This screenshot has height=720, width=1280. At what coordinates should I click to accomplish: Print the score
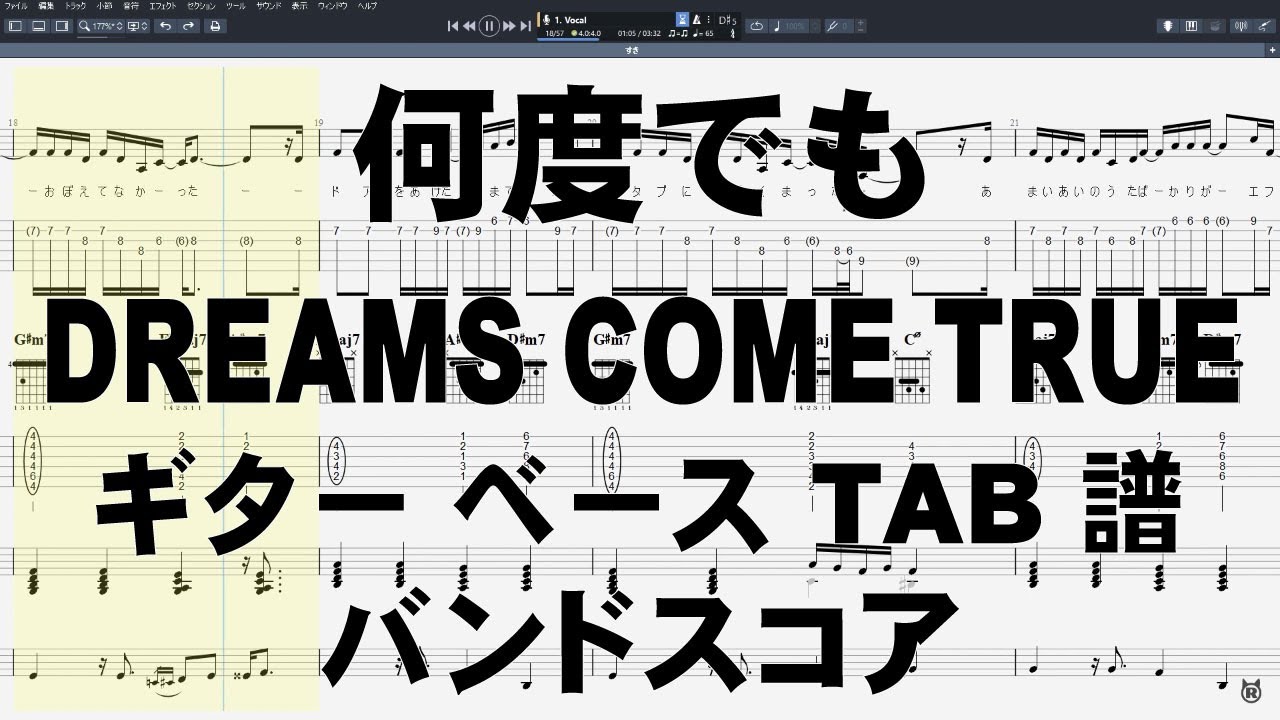(215, 26)
